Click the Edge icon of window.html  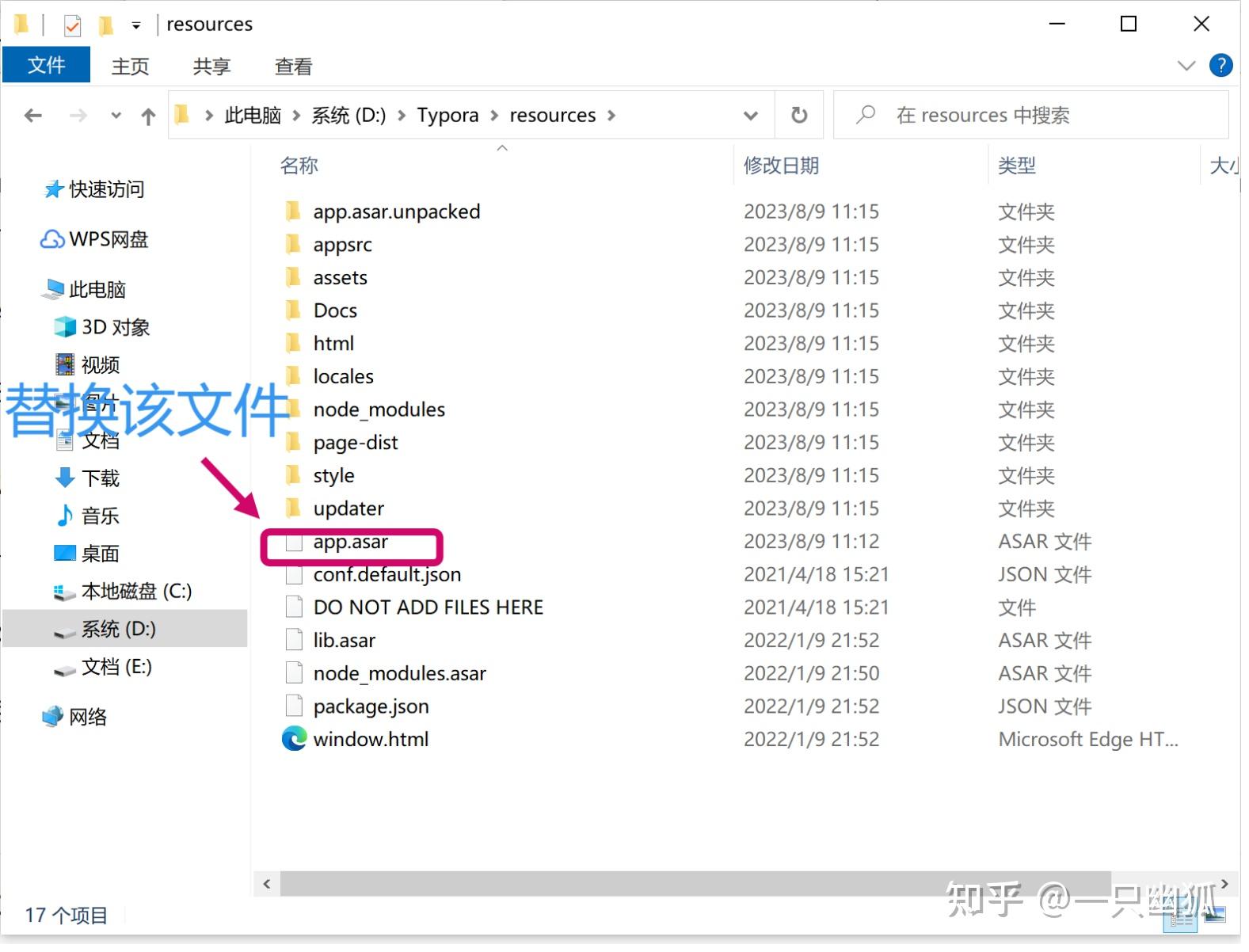pos(294,739)
